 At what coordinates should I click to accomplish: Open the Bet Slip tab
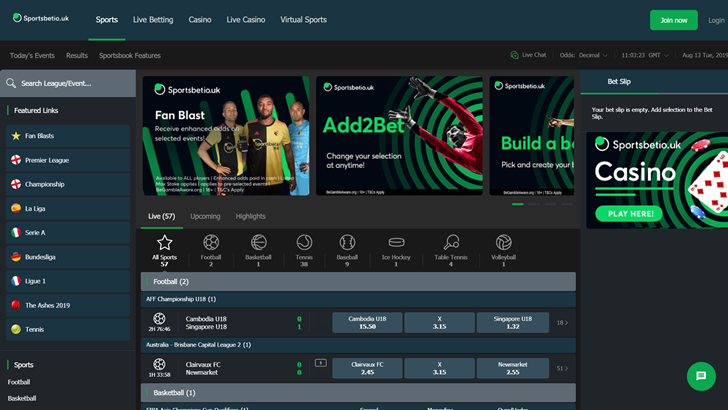619,82
